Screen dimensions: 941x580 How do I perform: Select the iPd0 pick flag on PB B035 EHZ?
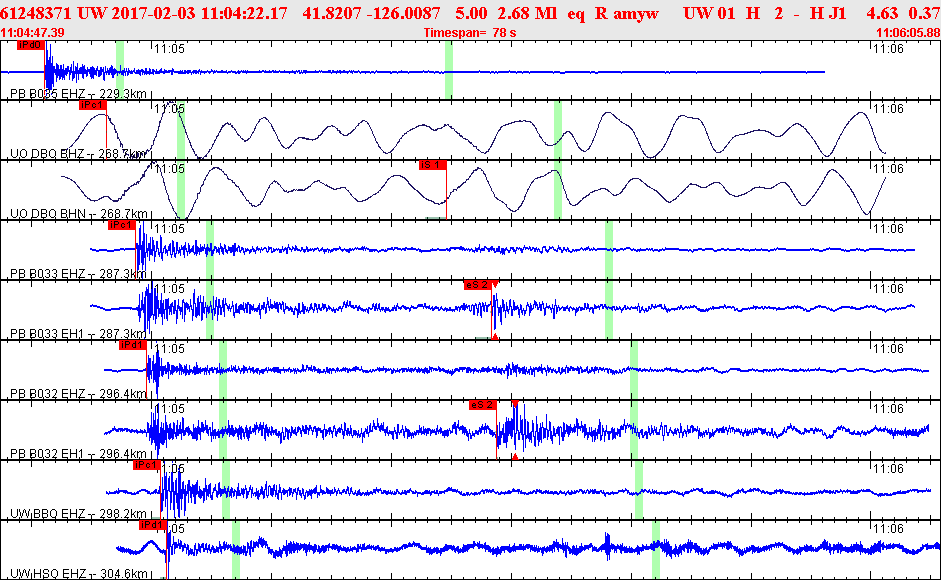(30, 45)
